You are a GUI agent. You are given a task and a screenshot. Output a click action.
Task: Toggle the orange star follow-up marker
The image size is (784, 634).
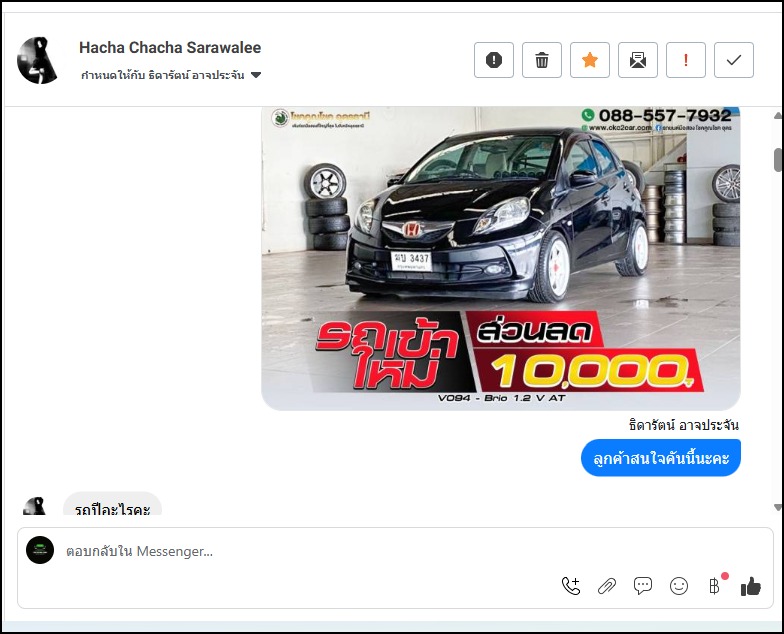(590, 60)
